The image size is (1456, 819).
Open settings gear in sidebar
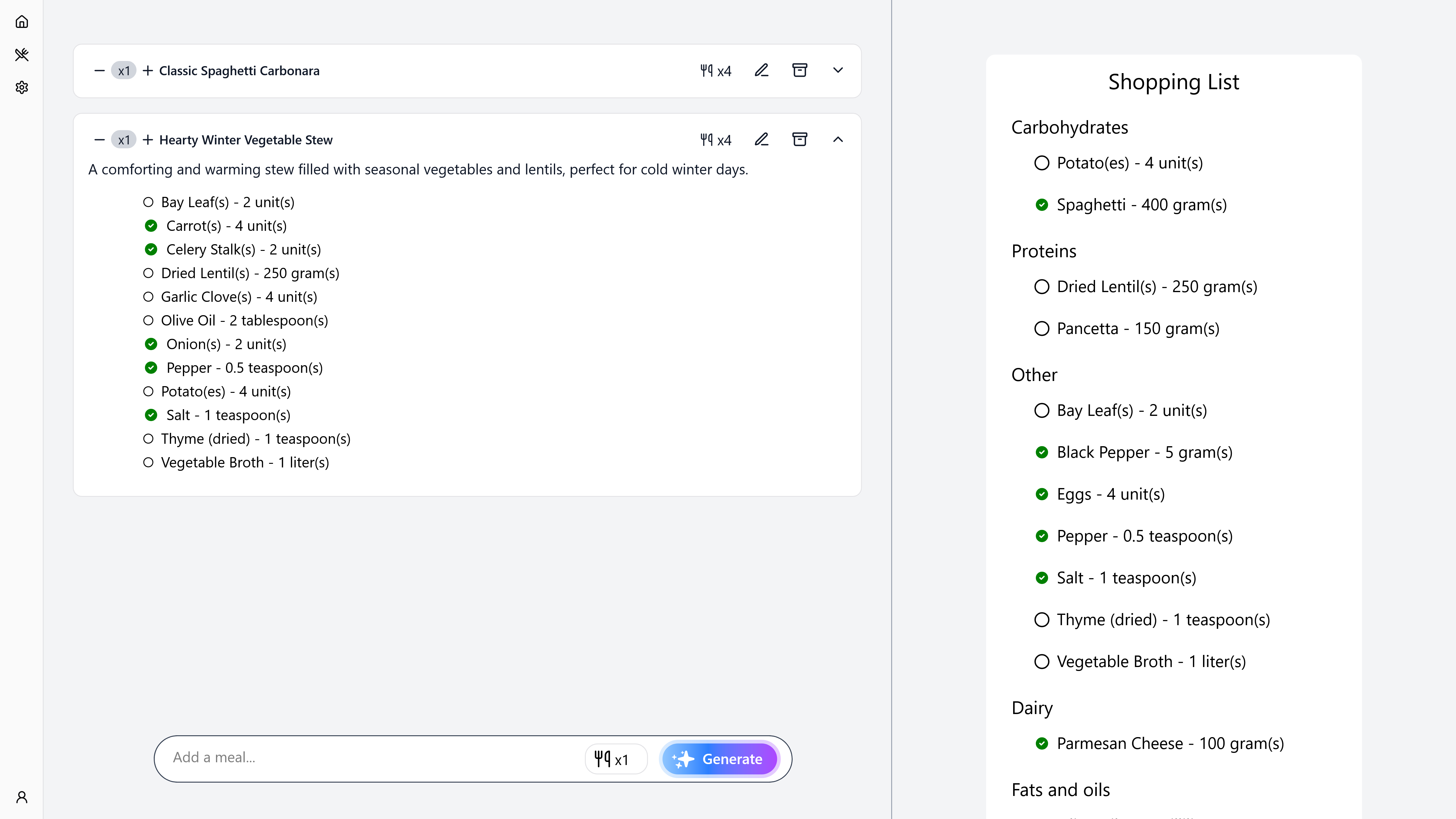tap(22, 88)
